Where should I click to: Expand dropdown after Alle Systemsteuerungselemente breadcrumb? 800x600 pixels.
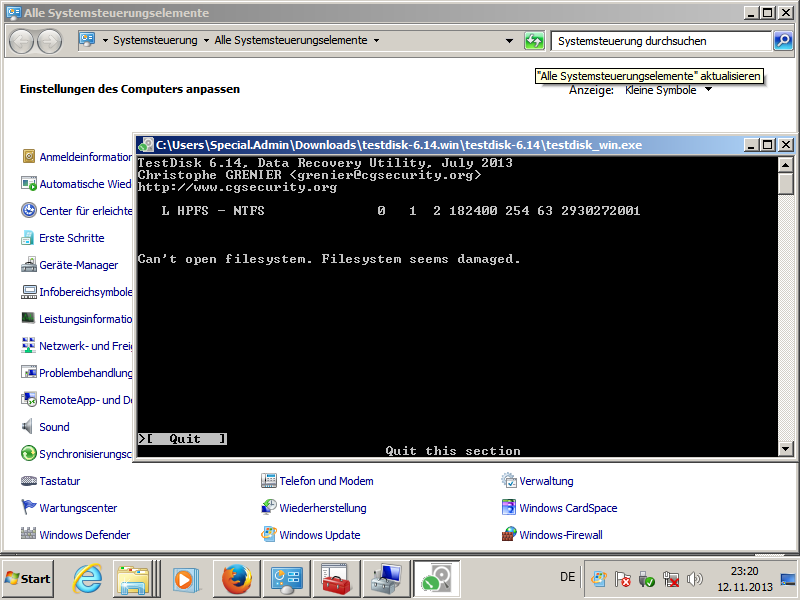[x=377, y=40]
